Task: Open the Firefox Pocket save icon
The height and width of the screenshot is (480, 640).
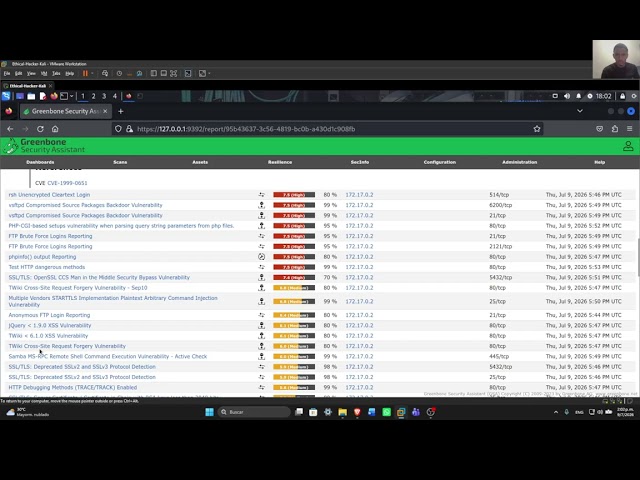Action: (599, 129)
